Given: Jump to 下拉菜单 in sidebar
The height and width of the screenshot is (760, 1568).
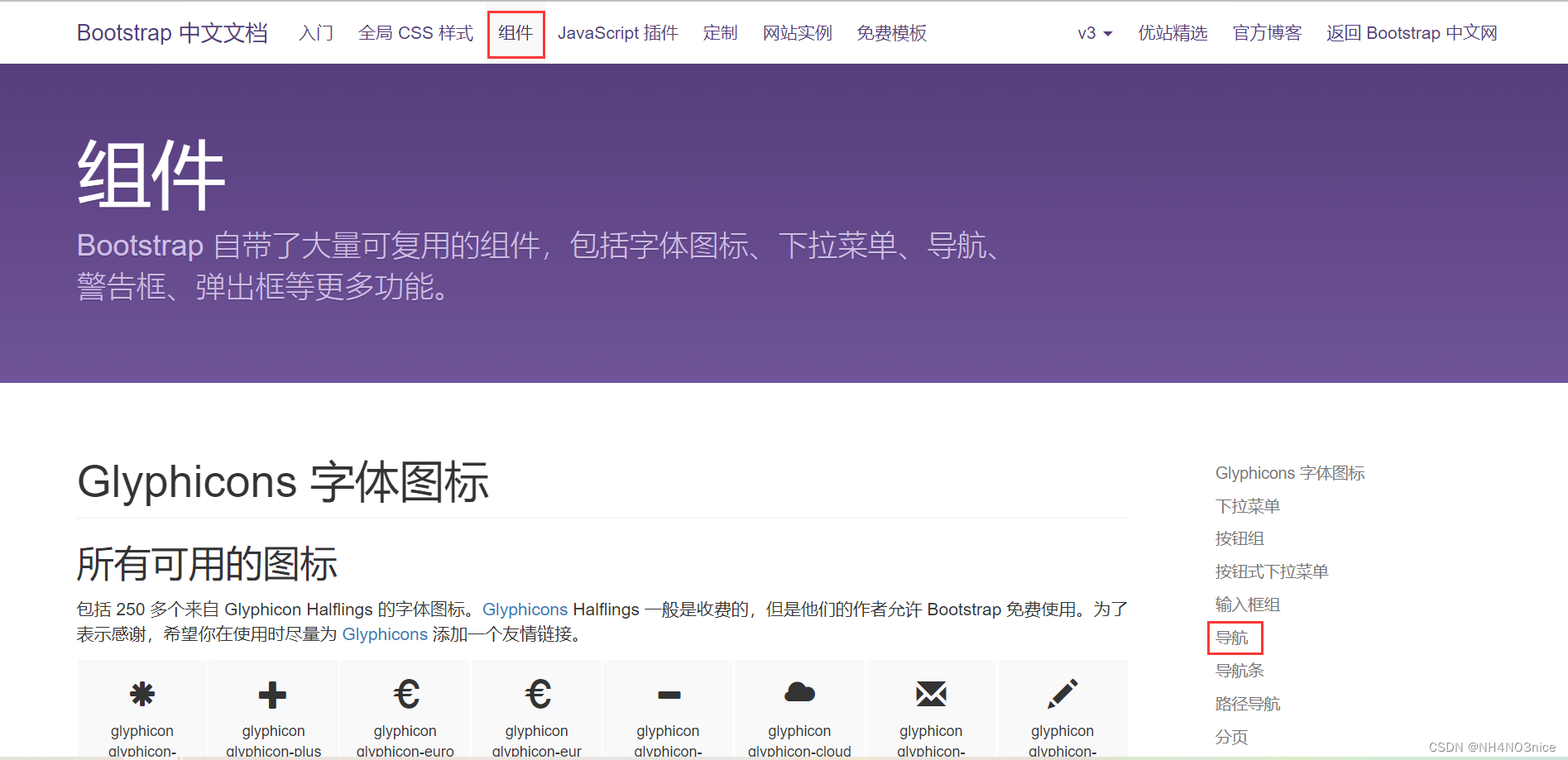Looking at the screenshot, I should [1248, 506].
